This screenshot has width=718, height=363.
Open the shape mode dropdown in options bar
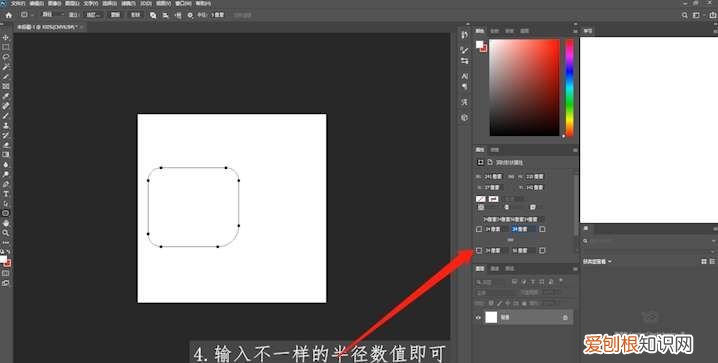pyautogui.click(x=51, y=15)
